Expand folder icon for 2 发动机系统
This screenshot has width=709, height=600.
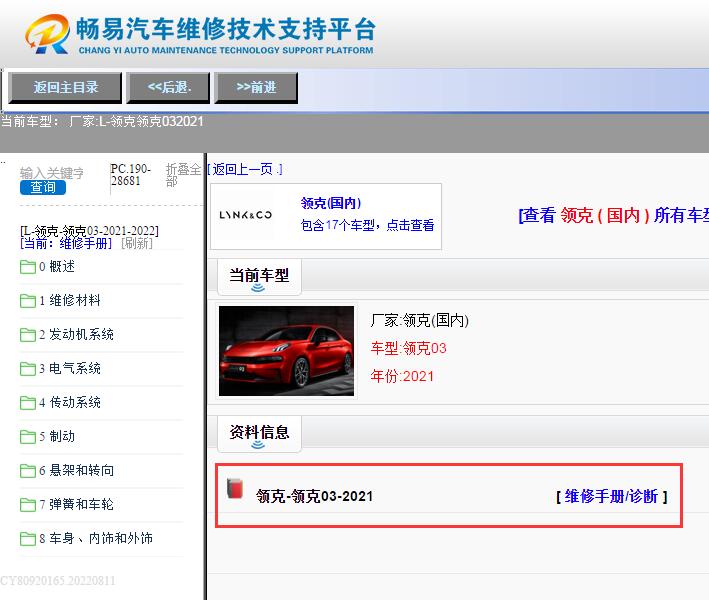pos(28,335)
